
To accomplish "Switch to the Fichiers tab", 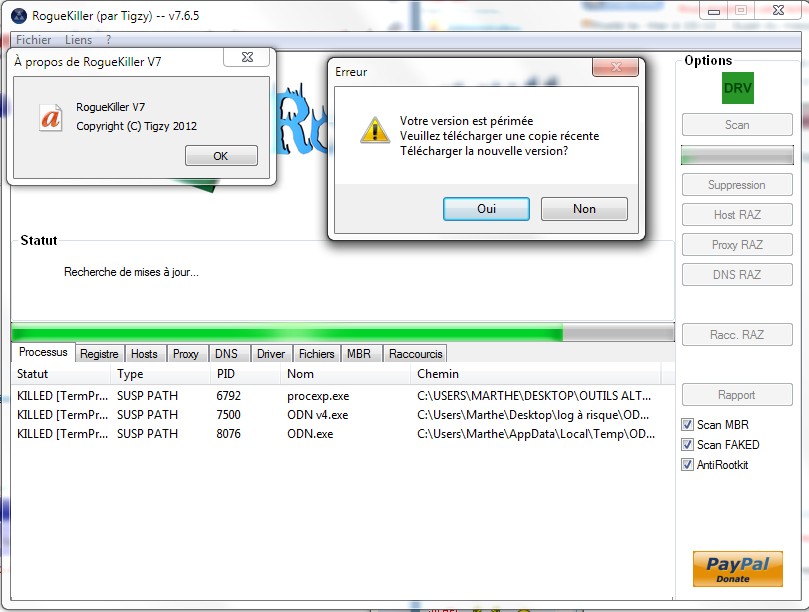I will coord(317,354).
